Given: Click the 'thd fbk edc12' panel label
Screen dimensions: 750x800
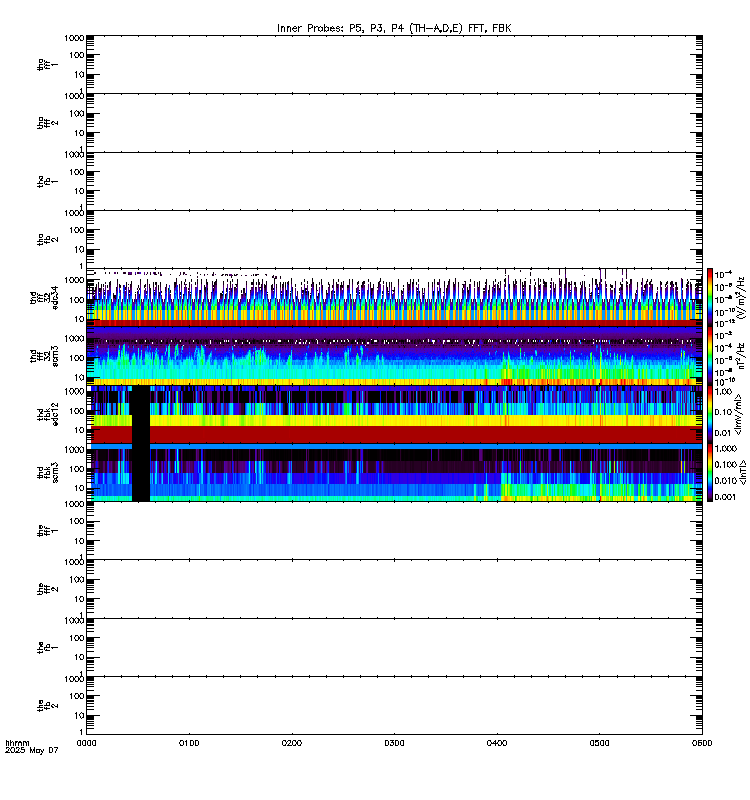Looking at the screenshot, I should (x=47, y=414).
